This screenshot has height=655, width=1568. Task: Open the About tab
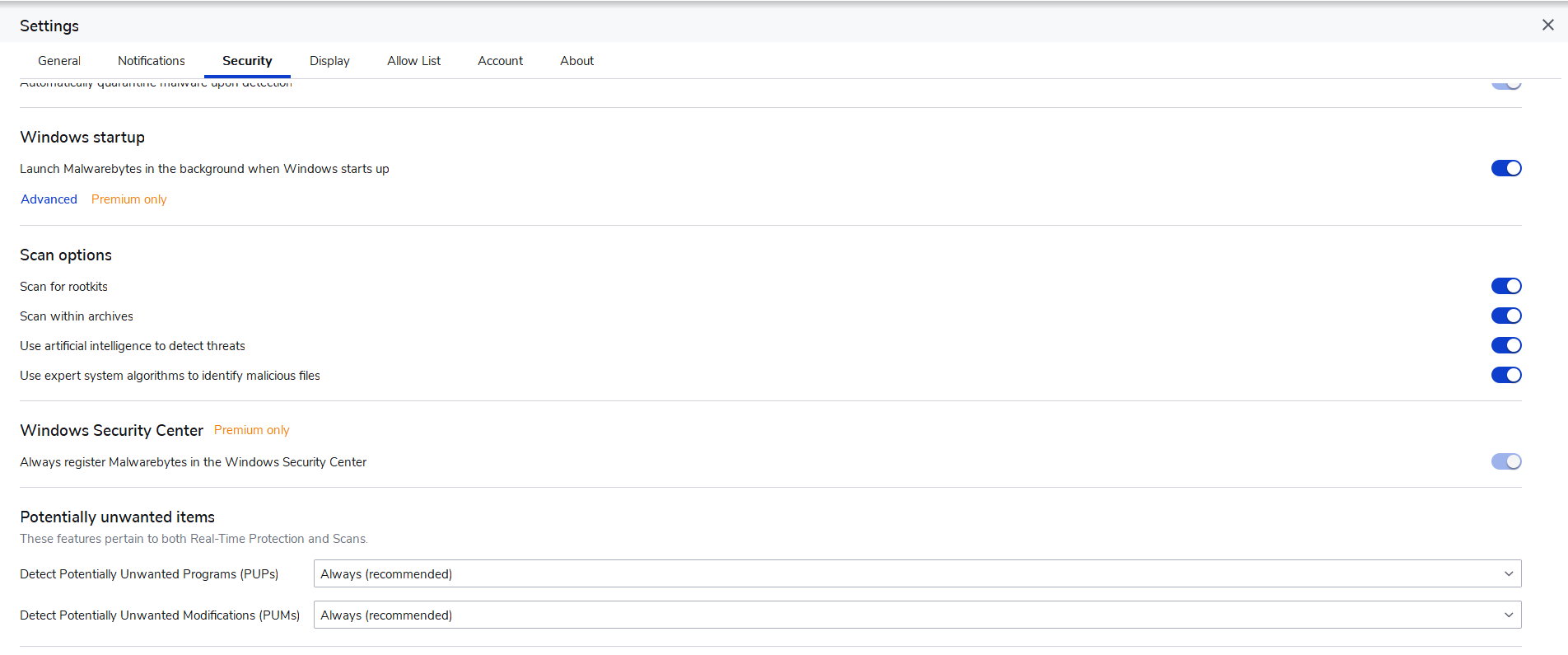tap(576, 61)
